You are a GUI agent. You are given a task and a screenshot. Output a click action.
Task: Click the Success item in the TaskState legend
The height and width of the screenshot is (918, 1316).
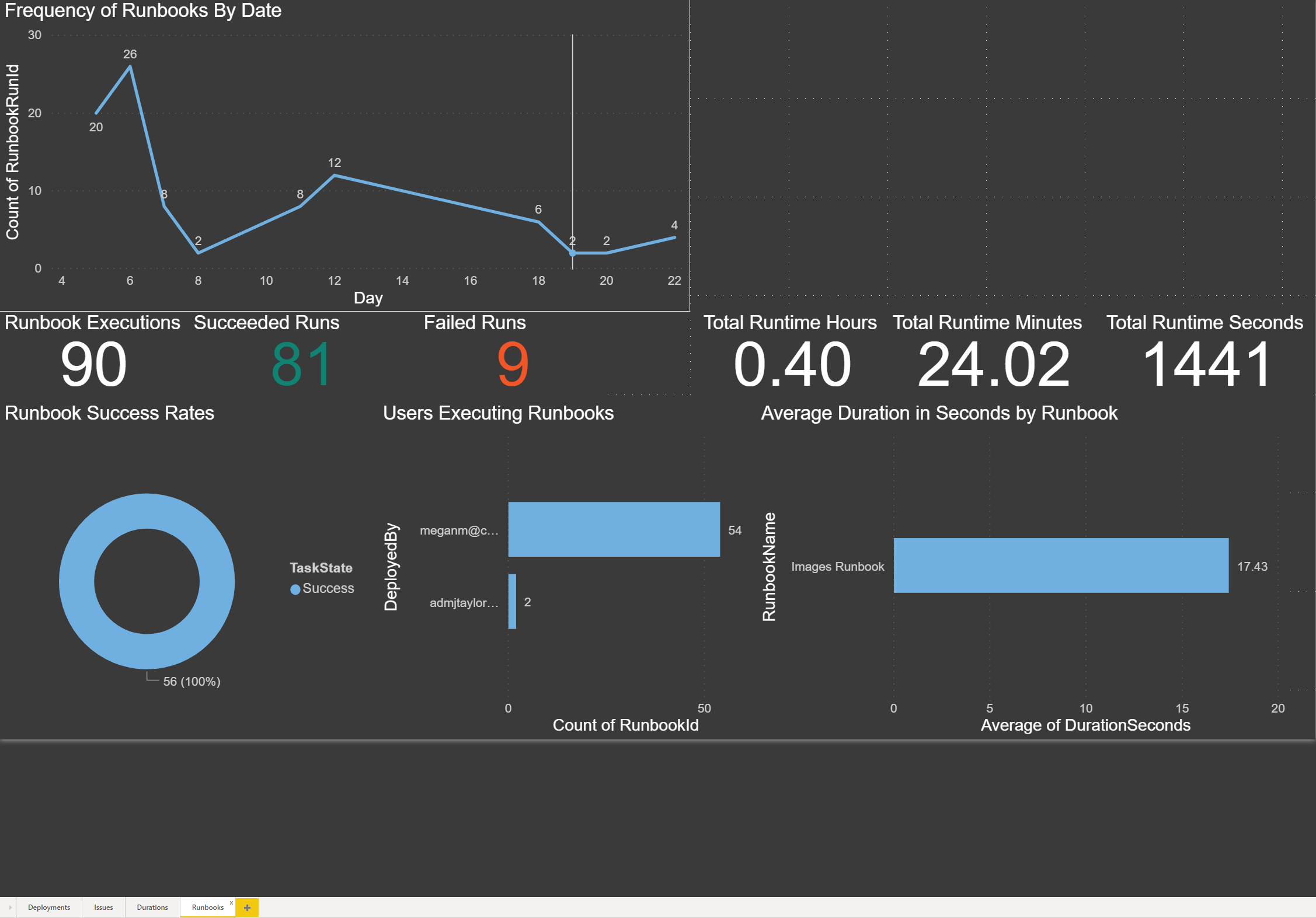pyautogui.click(x=329, y=588)
